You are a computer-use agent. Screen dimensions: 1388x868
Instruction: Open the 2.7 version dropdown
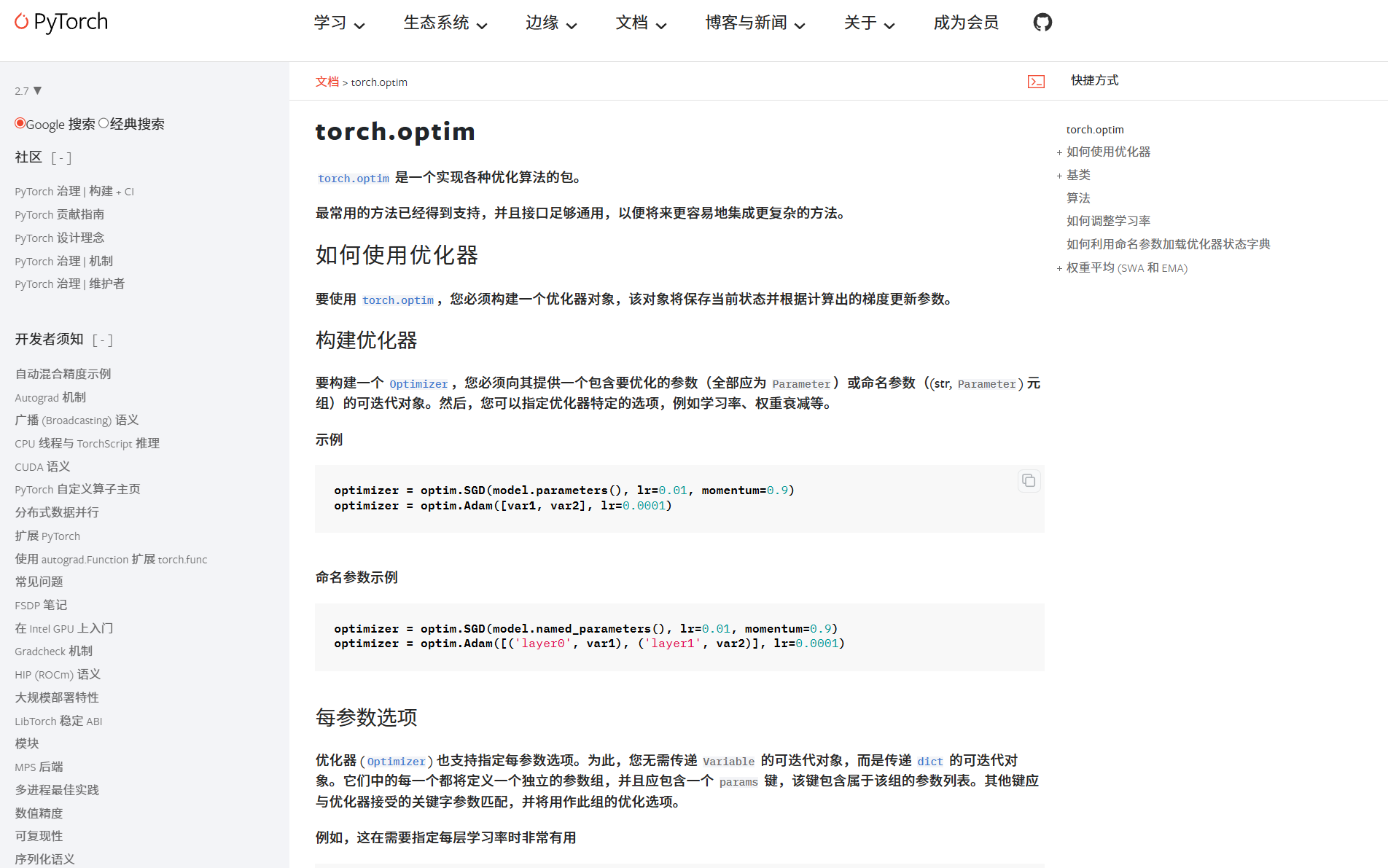click(28, 91)
